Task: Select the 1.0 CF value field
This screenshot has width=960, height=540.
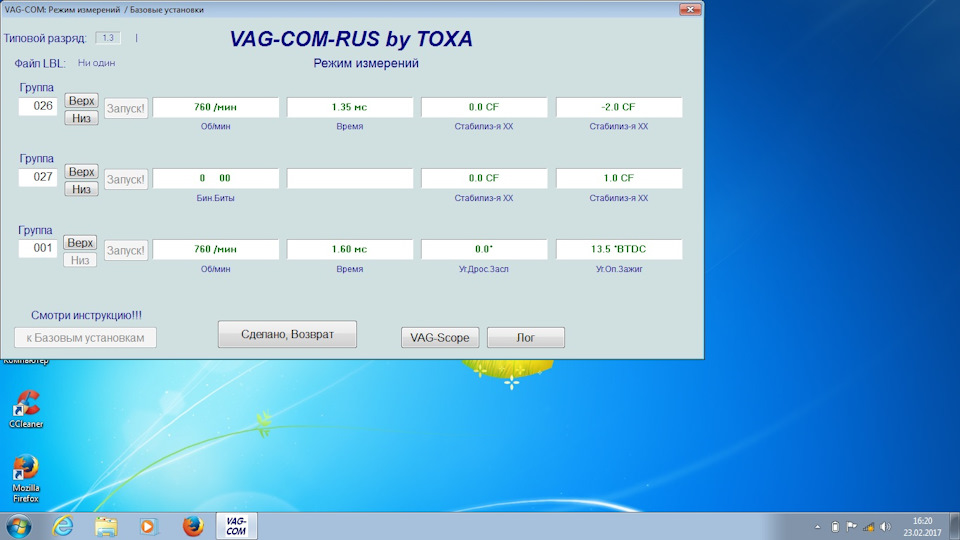Action: tap(619, 178)
